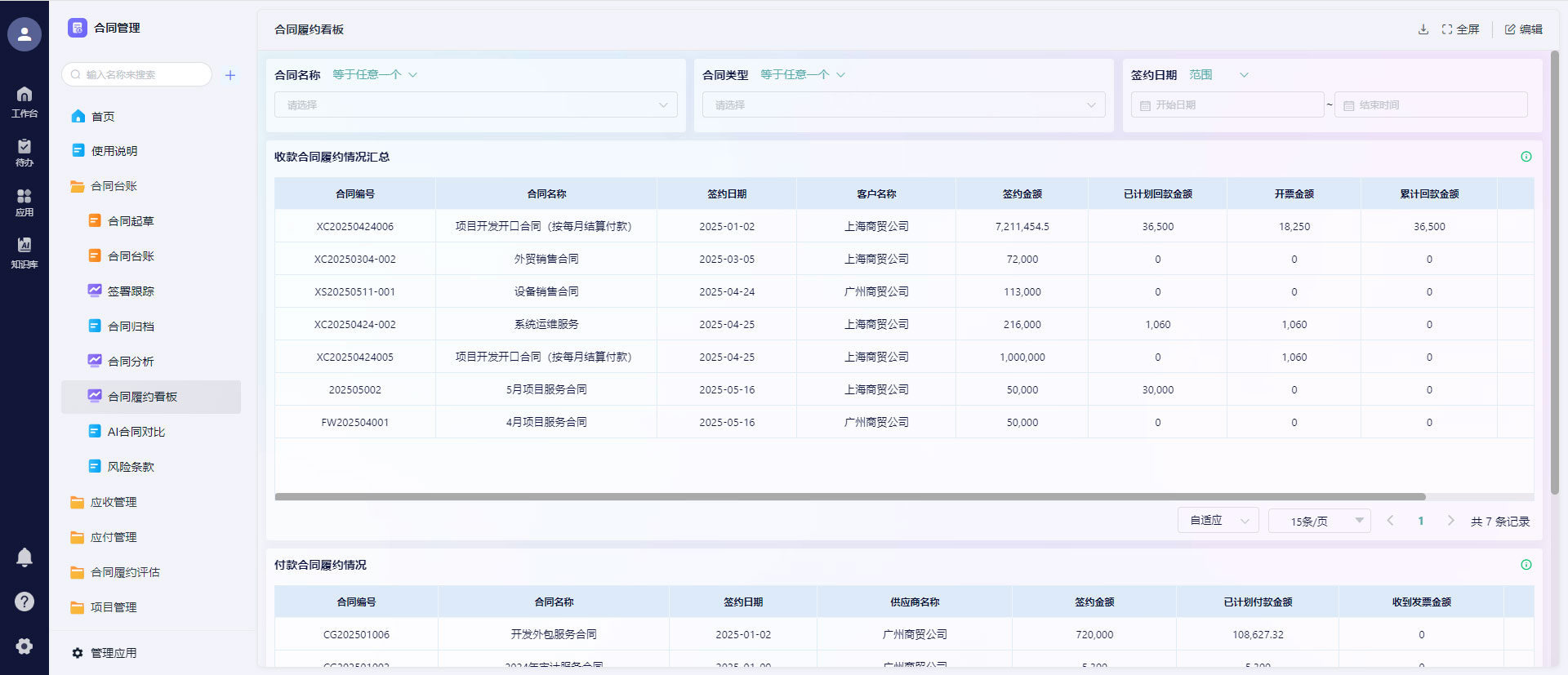
Task: Click the 编辑 edit button
Action: coord(1523,29)
